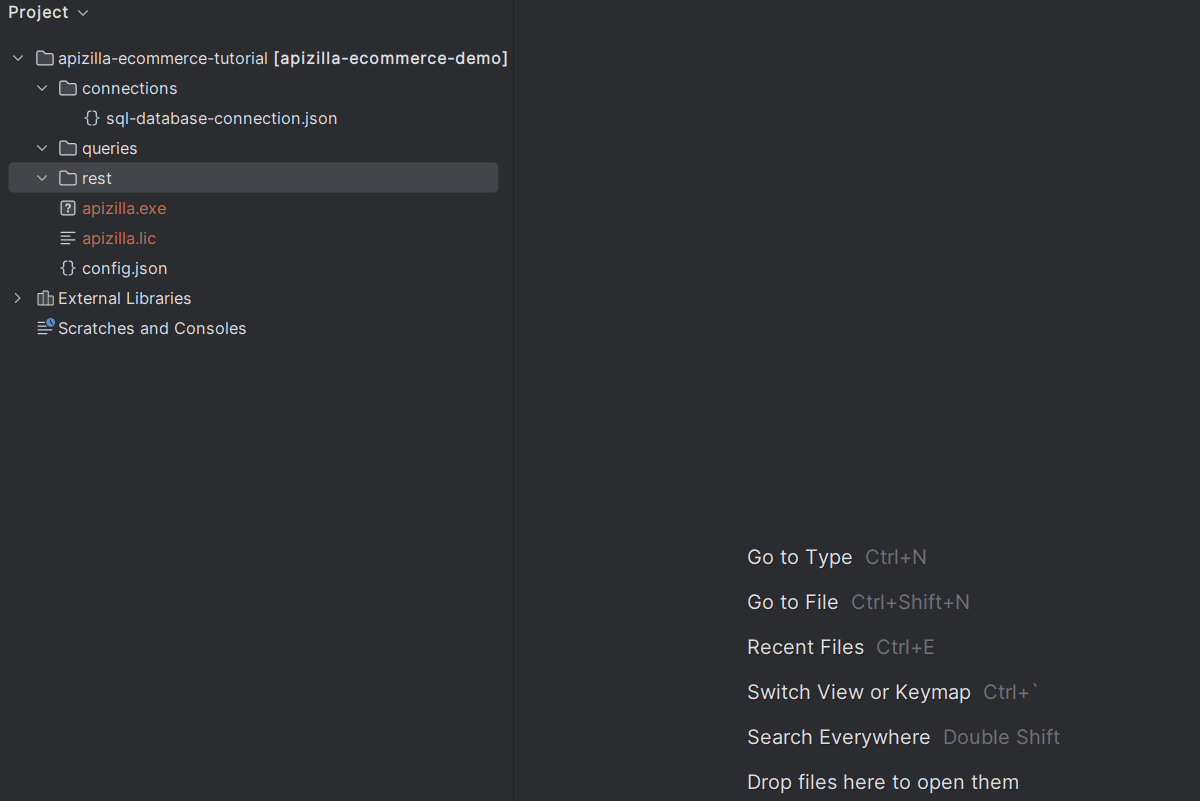This screenshot has width=1200, height=801.
Task: Collapse the rest folder chevron
Action: click(x=42, y=178)
